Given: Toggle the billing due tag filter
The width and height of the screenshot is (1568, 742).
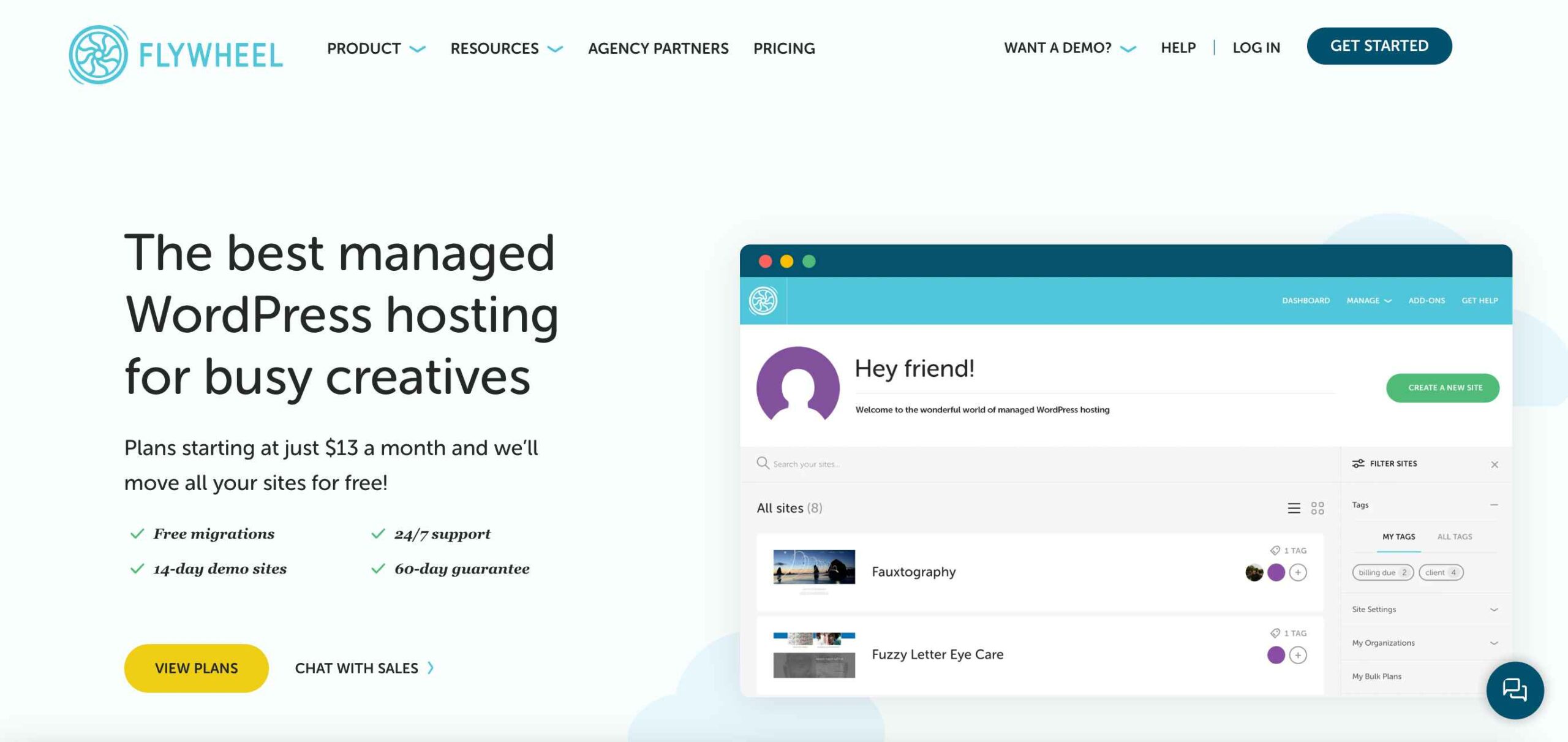Looking at the screenshot, I should (1382, 572).
